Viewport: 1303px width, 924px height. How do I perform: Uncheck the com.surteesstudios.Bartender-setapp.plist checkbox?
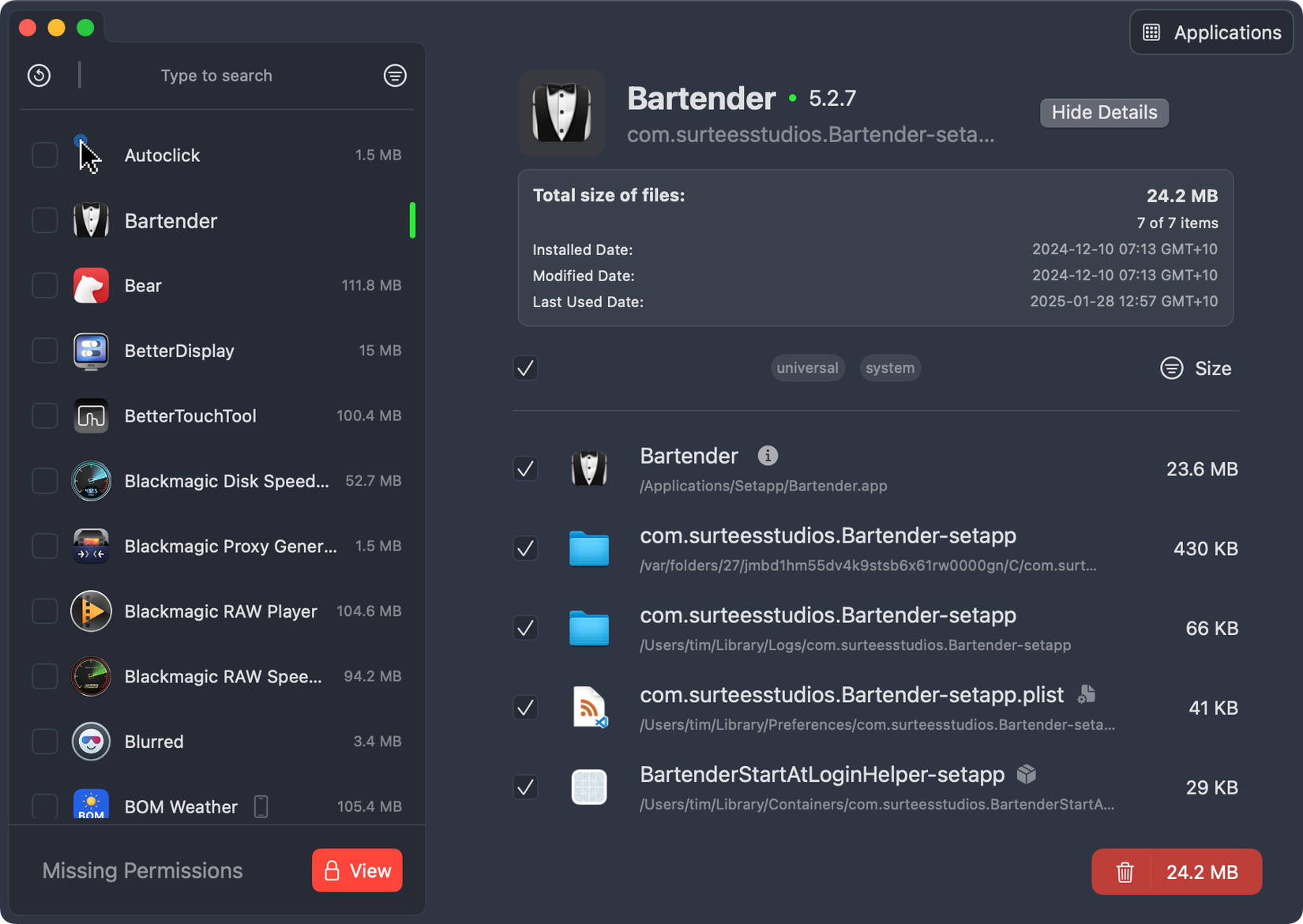coord(525,708)
